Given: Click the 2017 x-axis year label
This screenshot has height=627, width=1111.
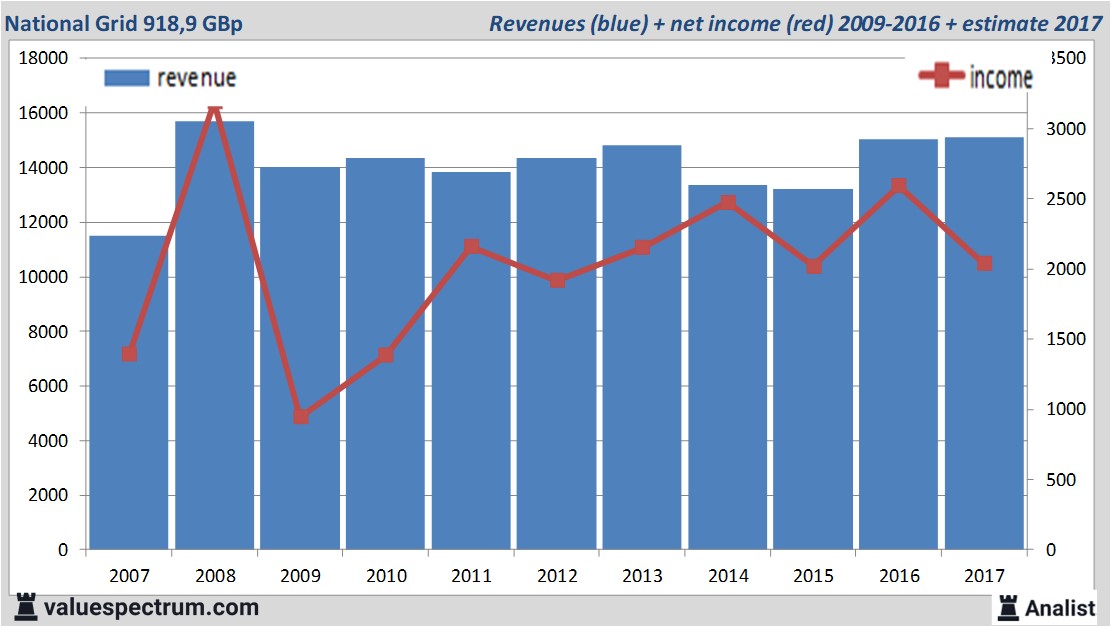Looking at the screenshot, I should [x=984, y=575].
